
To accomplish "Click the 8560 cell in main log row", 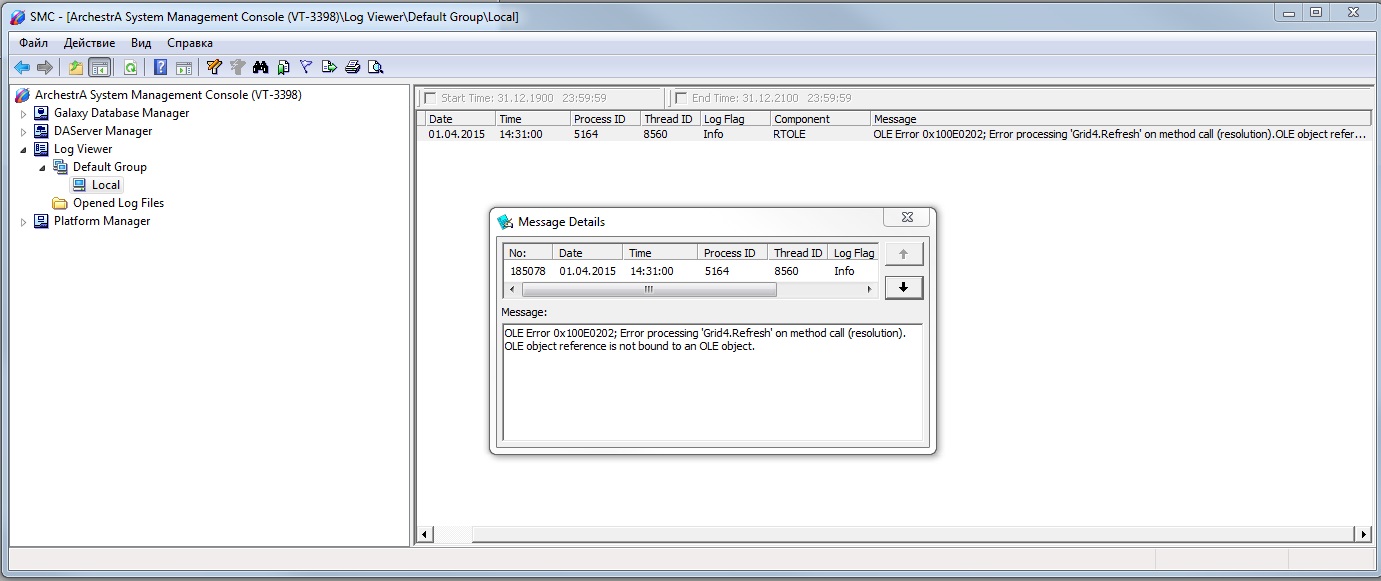I will [x=656, y=134].
